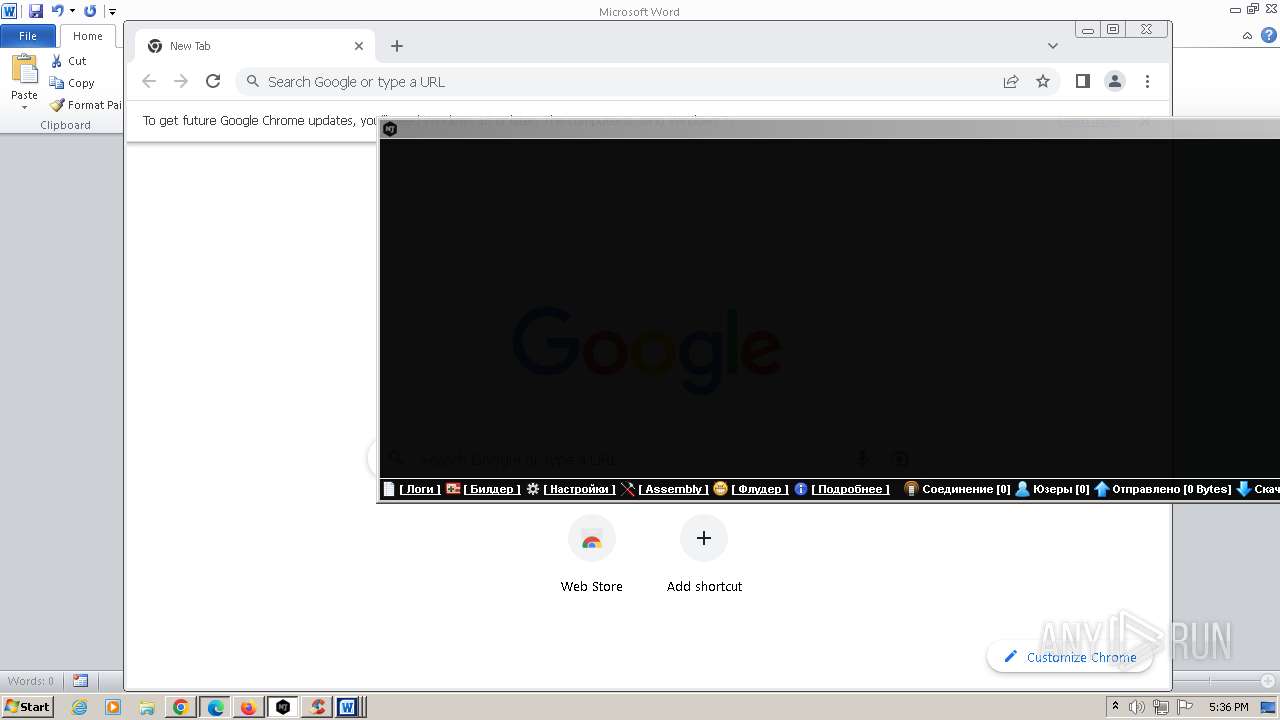Screen dimensions: 1280x720
Task: Click Words: 0 in Word status bar
Action: coord(31,681)
